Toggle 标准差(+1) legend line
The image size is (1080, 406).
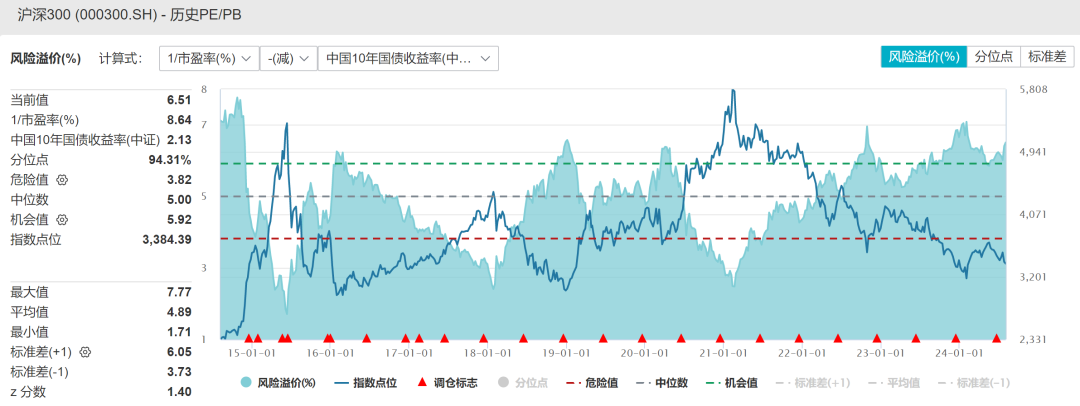(x=813, y=383)
